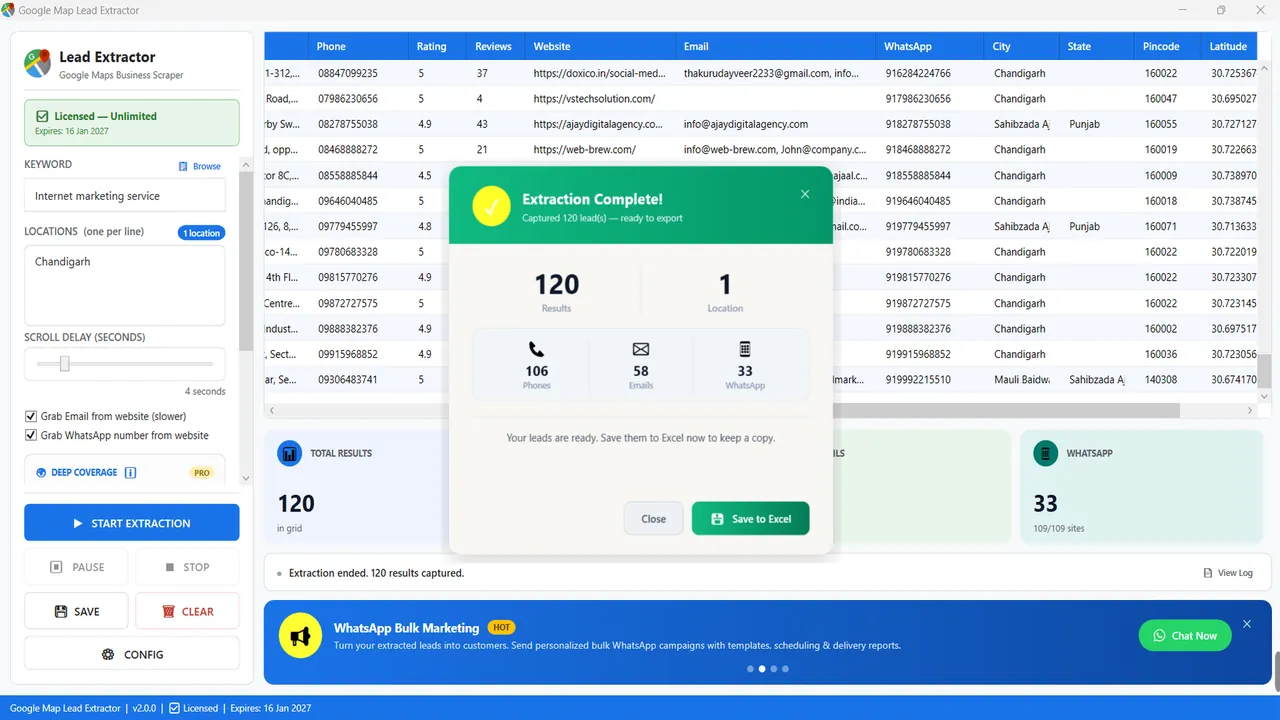Select the second carousel dot in banner
This screenshot has width=1280, height=720.
click(762, 669)
